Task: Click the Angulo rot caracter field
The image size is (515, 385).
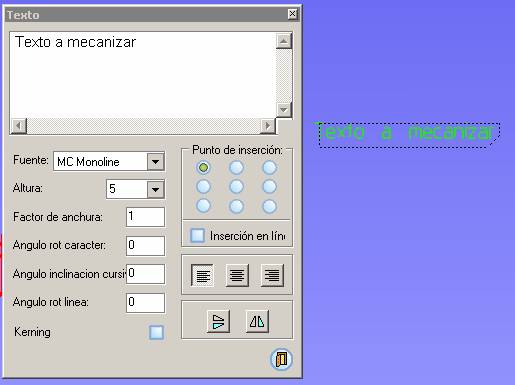Action: click(145, 246)
